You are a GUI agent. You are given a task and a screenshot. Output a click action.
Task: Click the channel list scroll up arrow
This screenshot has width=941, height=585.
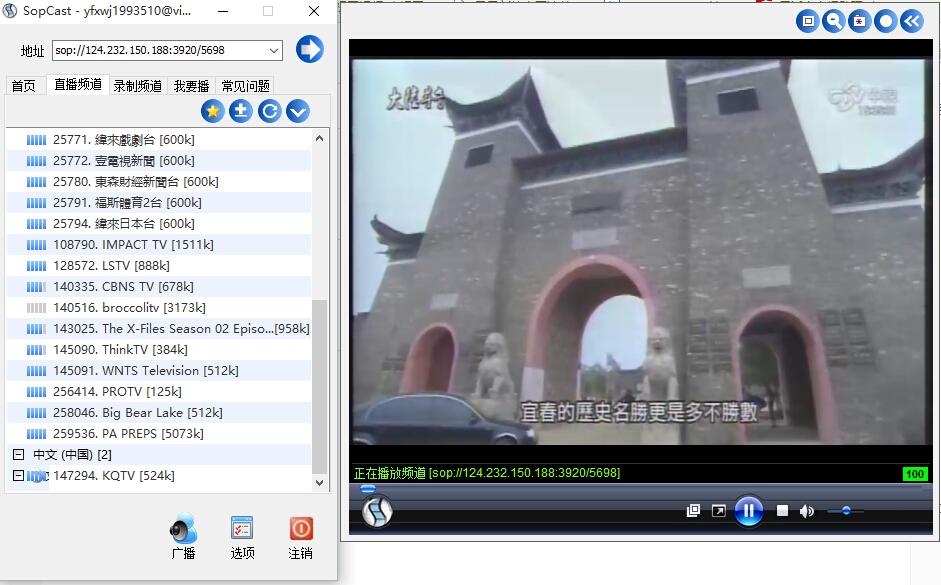pos(319,138)
